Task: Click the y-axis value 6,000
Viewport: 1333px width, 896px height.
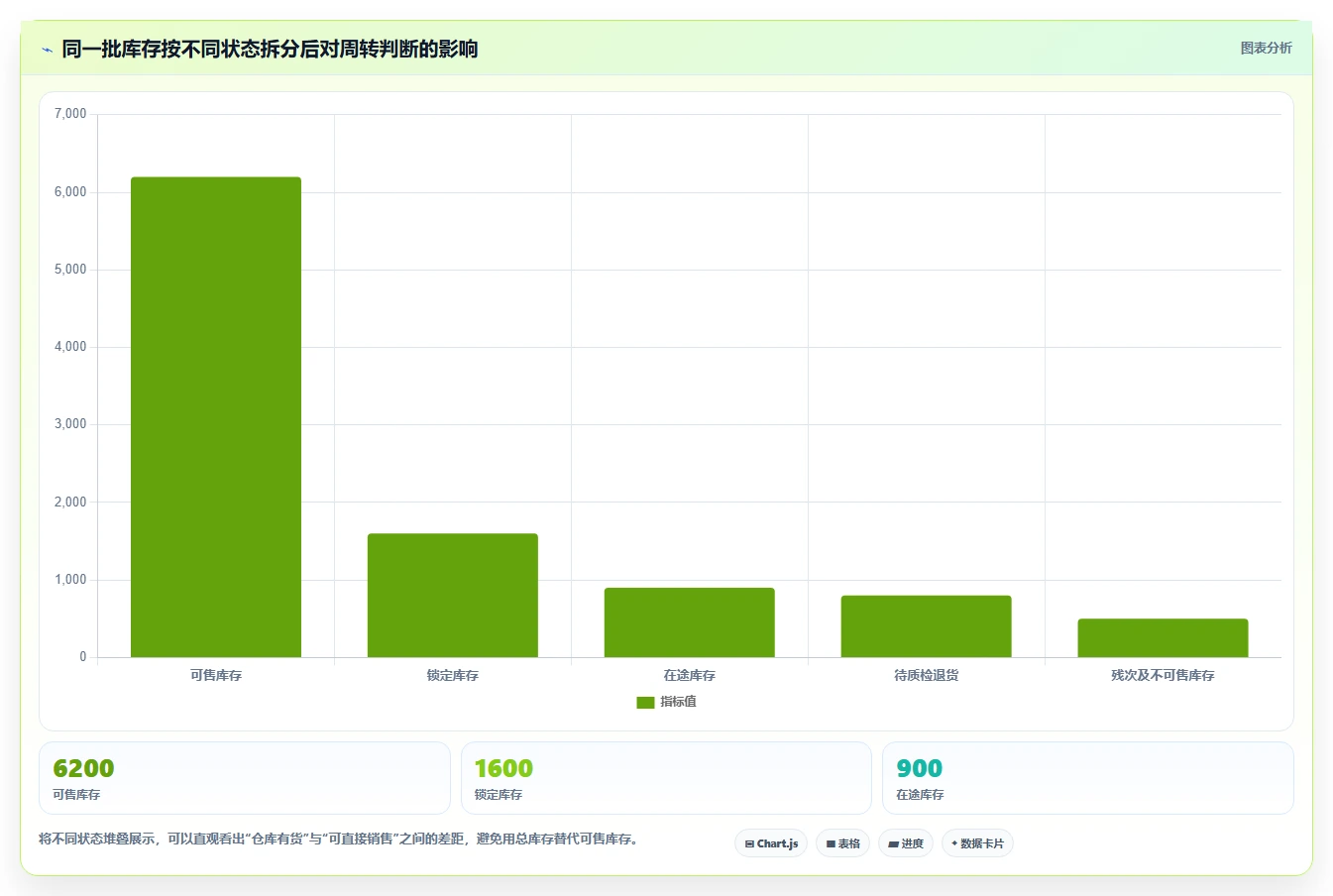Action: (x=70, y=192)
